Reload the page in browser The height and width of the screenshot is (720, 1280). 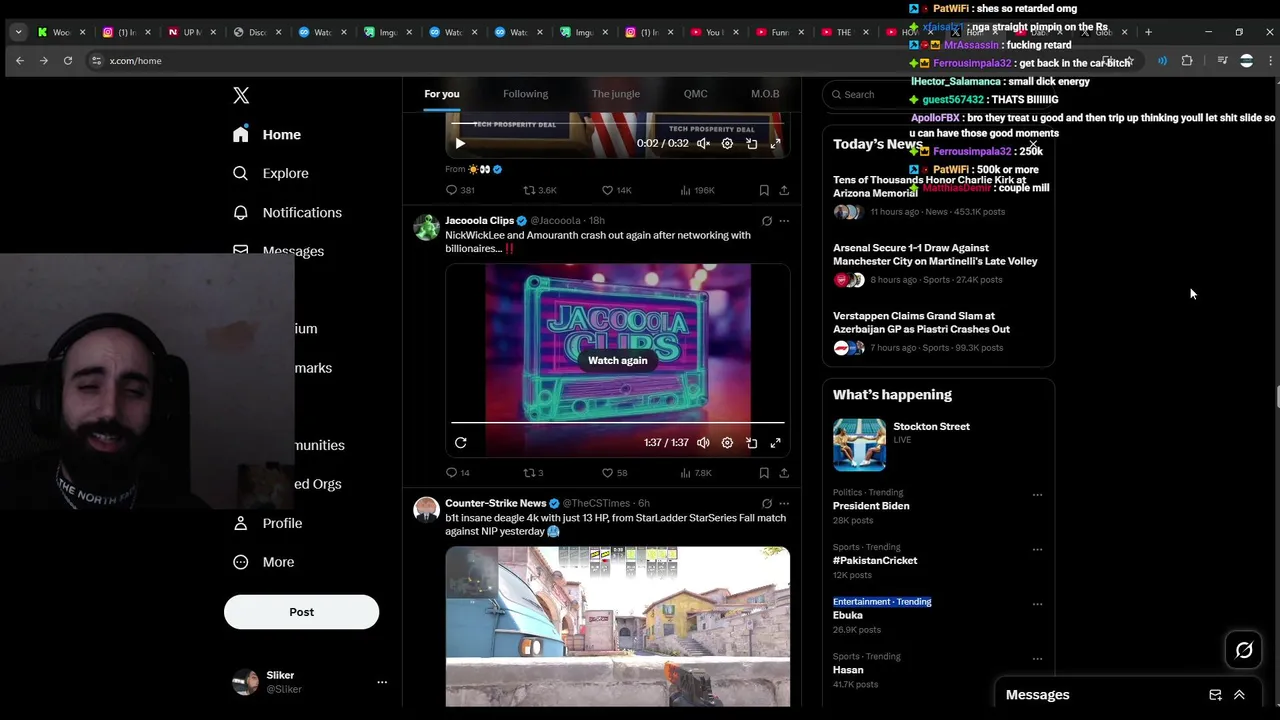click(68, 61)
